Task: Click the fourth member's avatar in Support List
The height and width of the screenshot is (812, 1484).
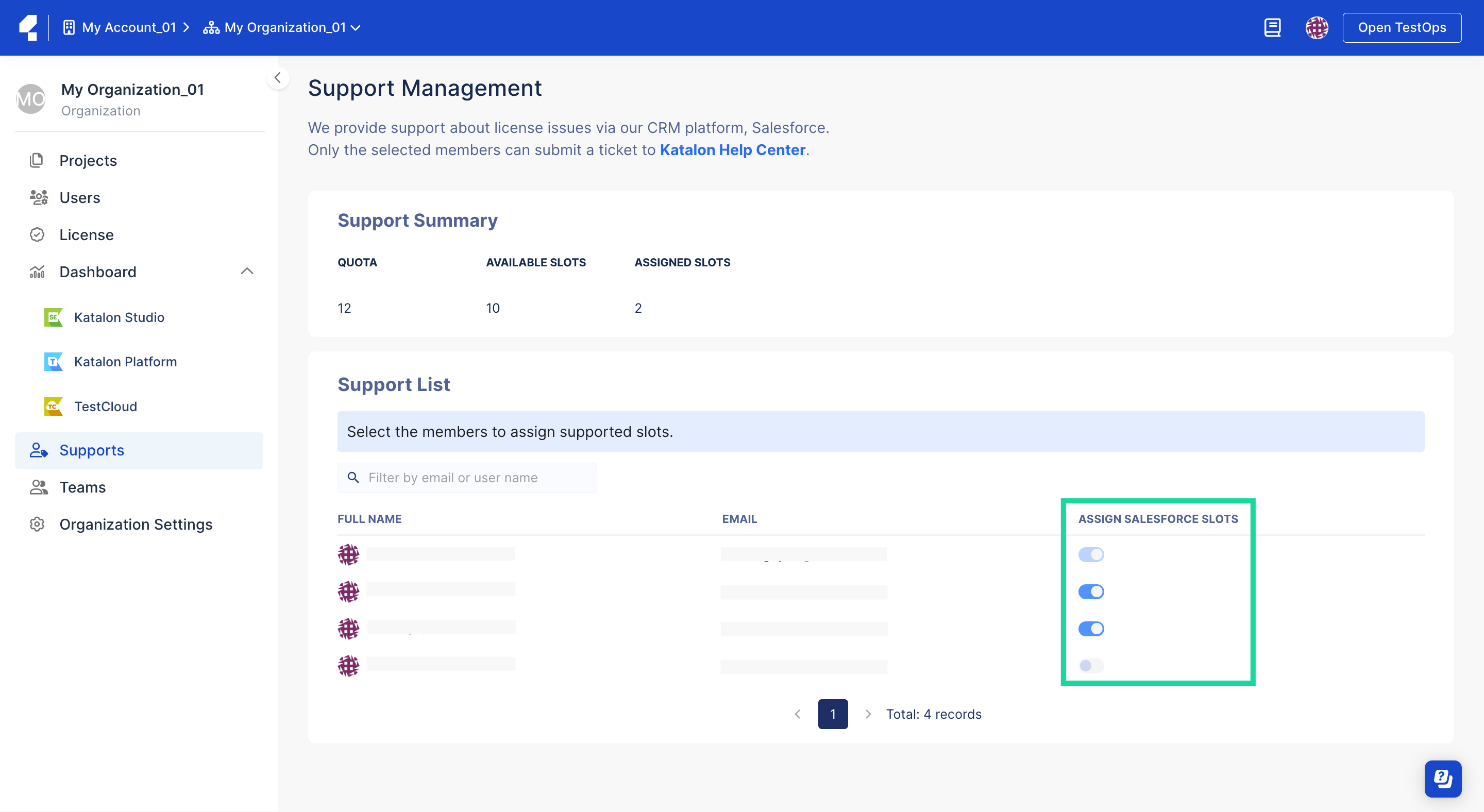Action: (348, 666)
